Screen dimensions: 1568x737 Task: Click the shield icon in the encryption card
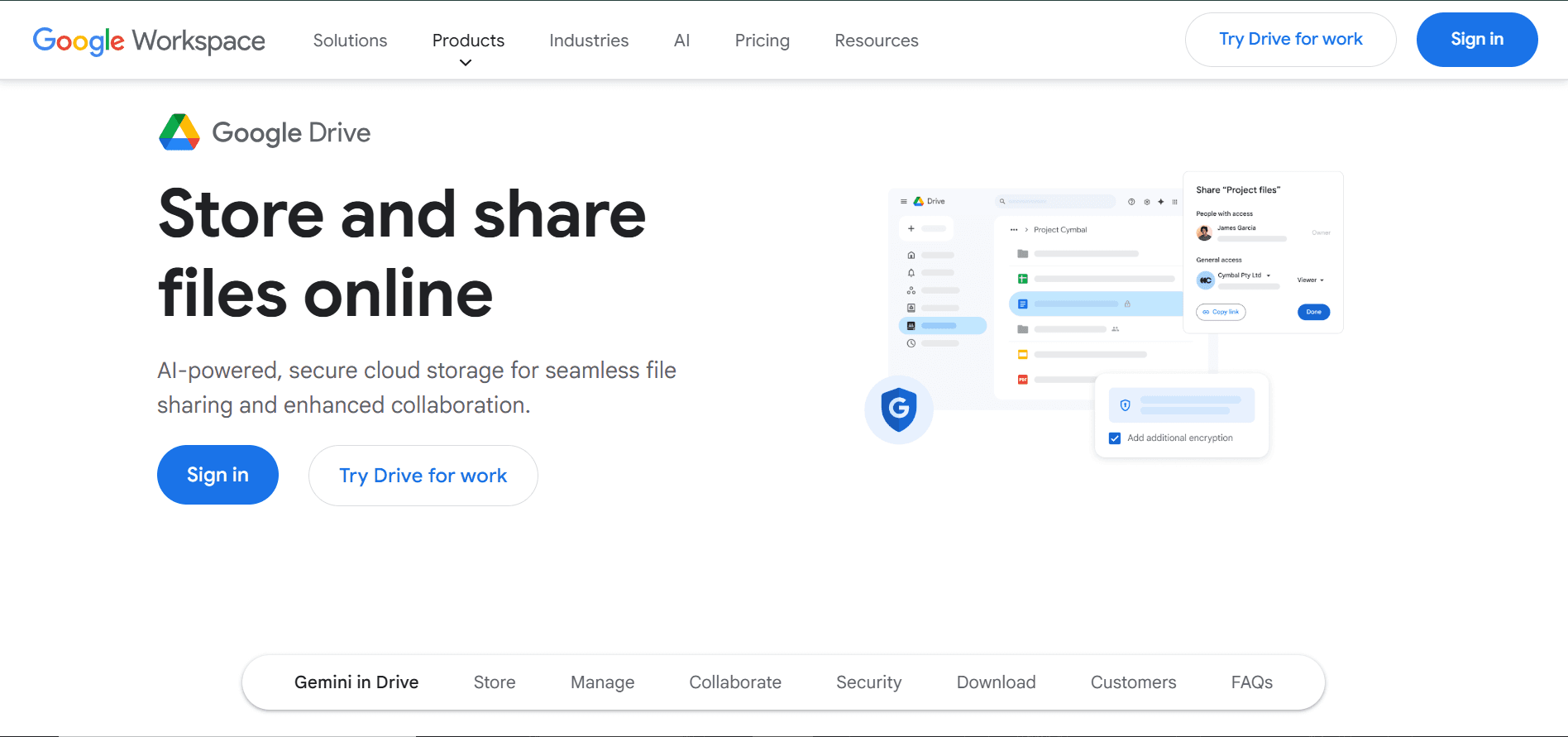(x=1125, y=405)
